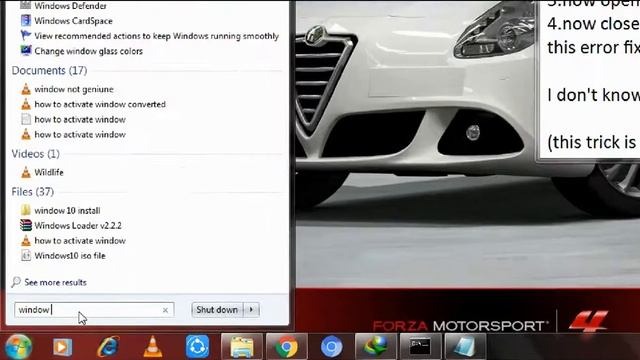
Task: Switch to the Command Prompt taskbar window
Action: pyautogui.click(x=420, y=347)
